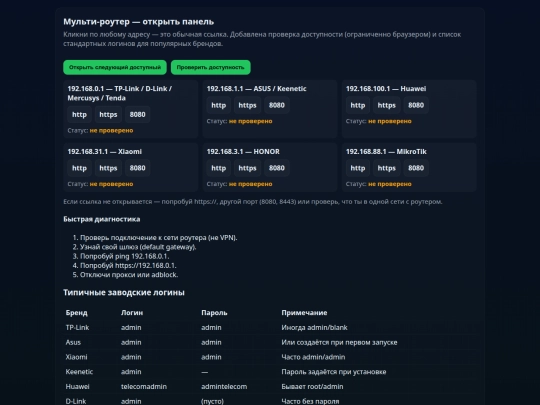Open 8080 link for 192.168.1.1 ASUS

click(x=277, y=105)
